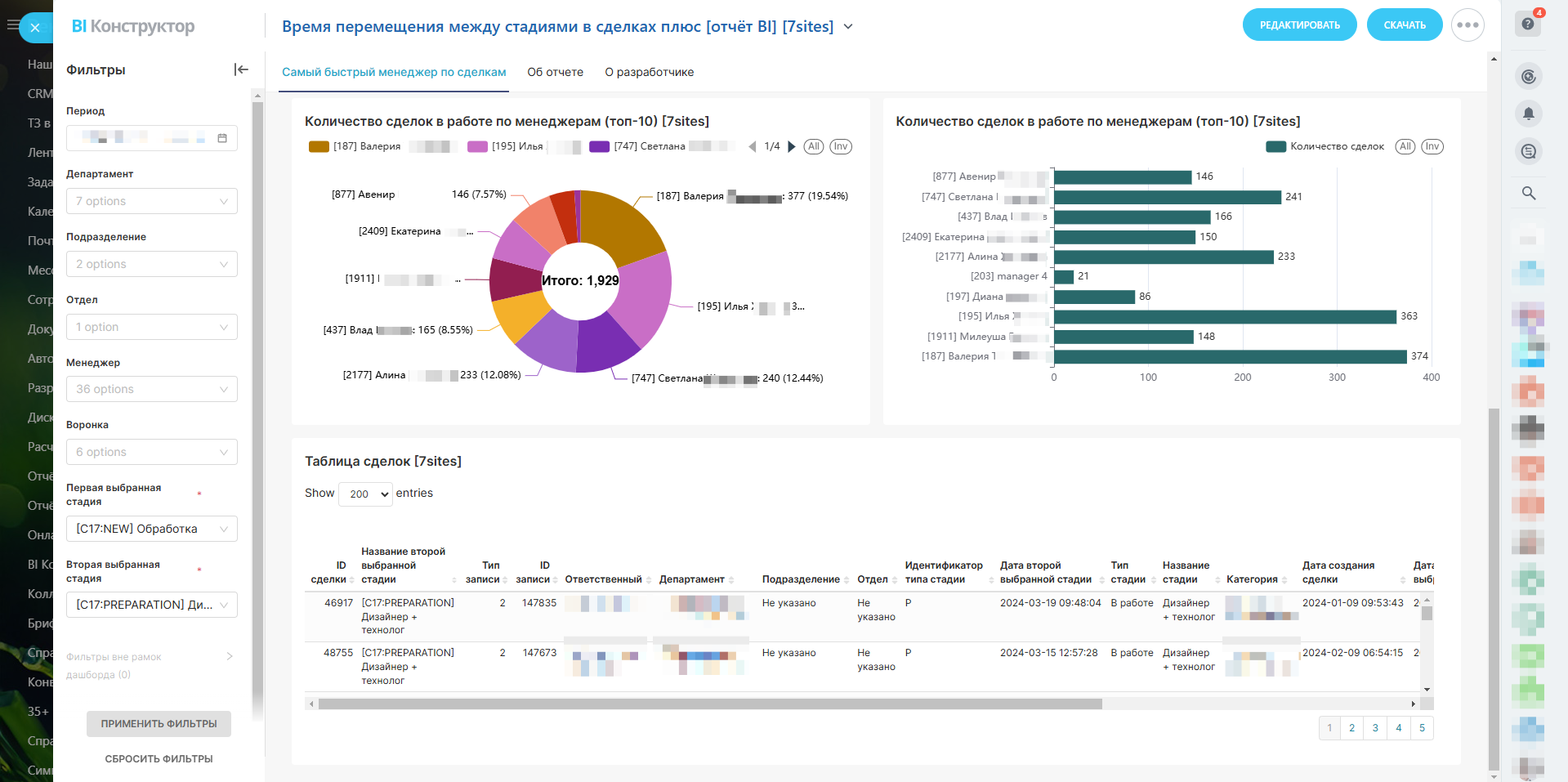Open the three-dots more options button

coord(1467,25)
